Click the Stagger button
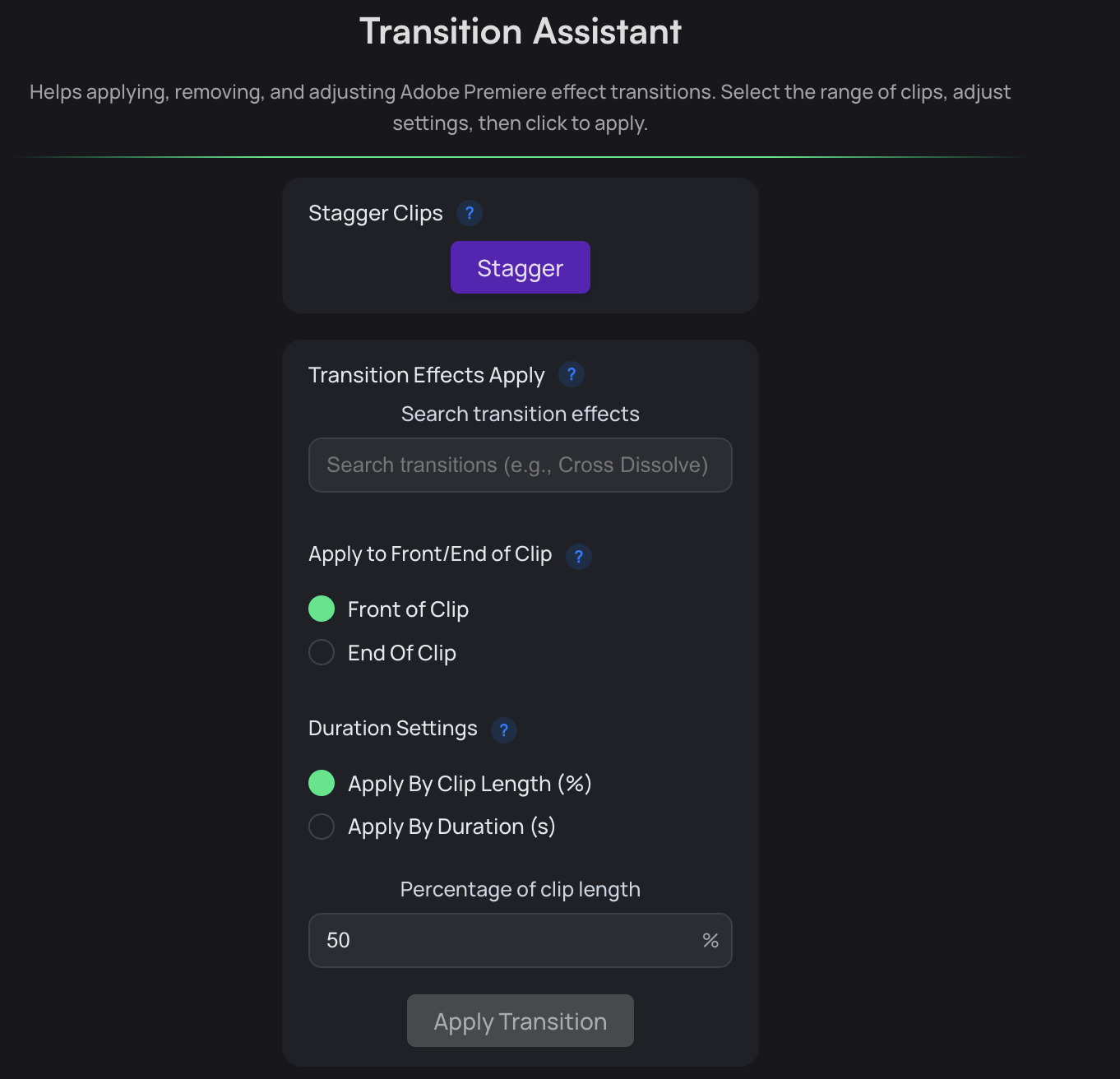1120x1079 pixels. (520, 267)
